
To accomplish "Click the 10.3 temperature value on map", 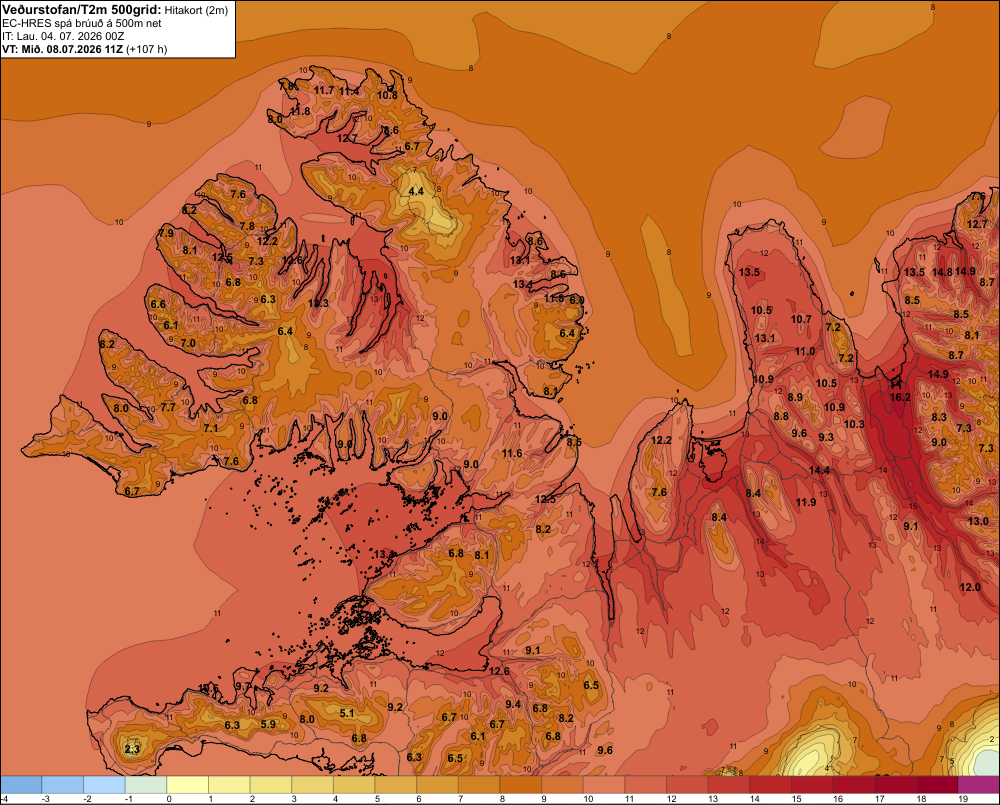I will click(854, 424).
